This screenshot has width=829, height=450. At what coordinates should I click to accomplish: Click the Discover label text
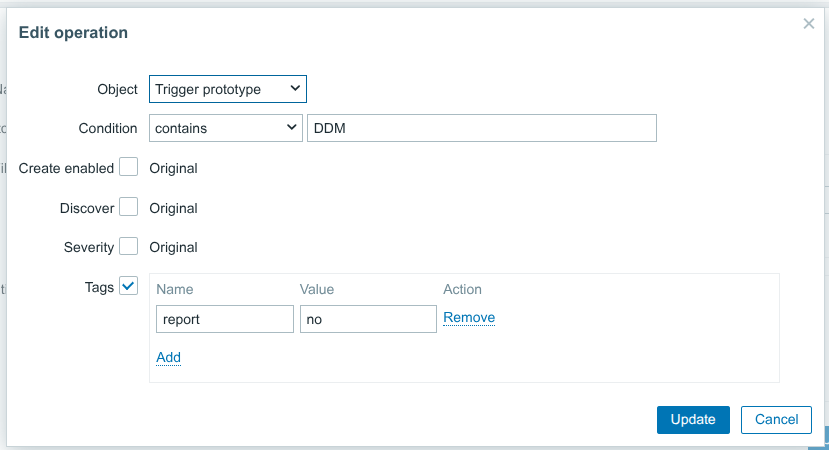pos(87,208)
